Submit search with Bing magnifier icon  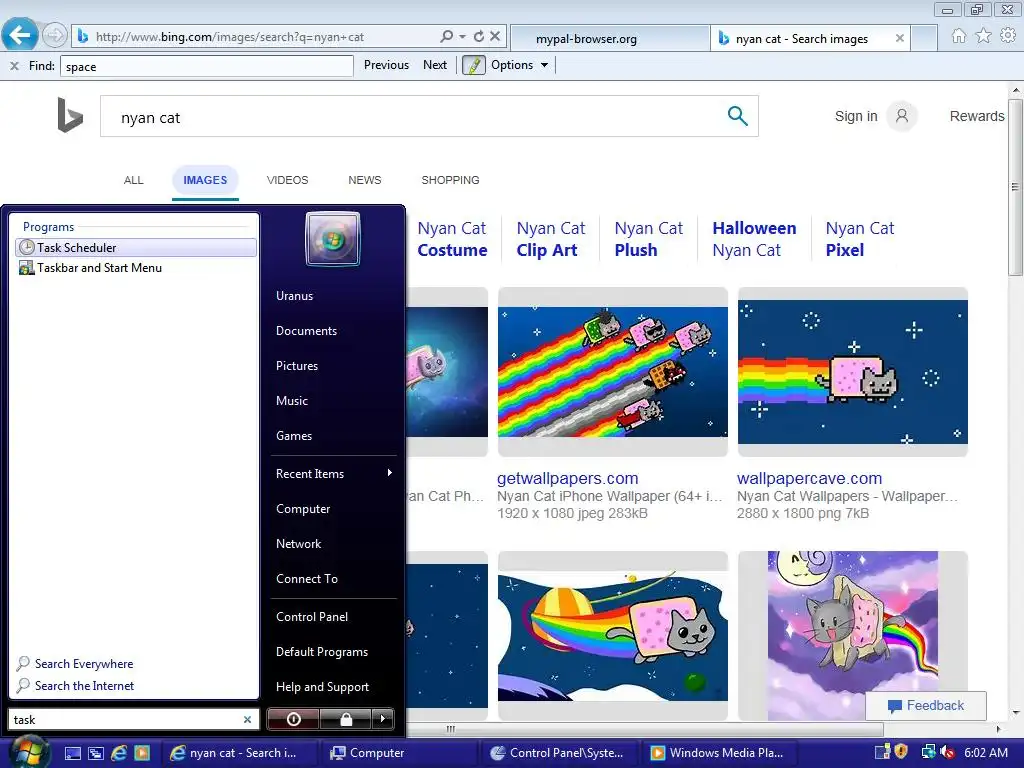[737, 116]
